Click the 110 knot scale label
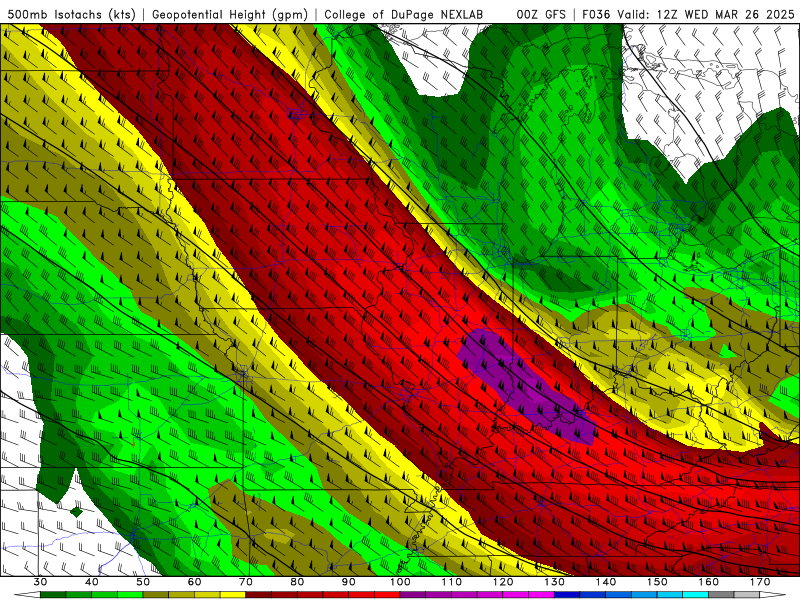This screenshot has width=800, height=600. 452,582
